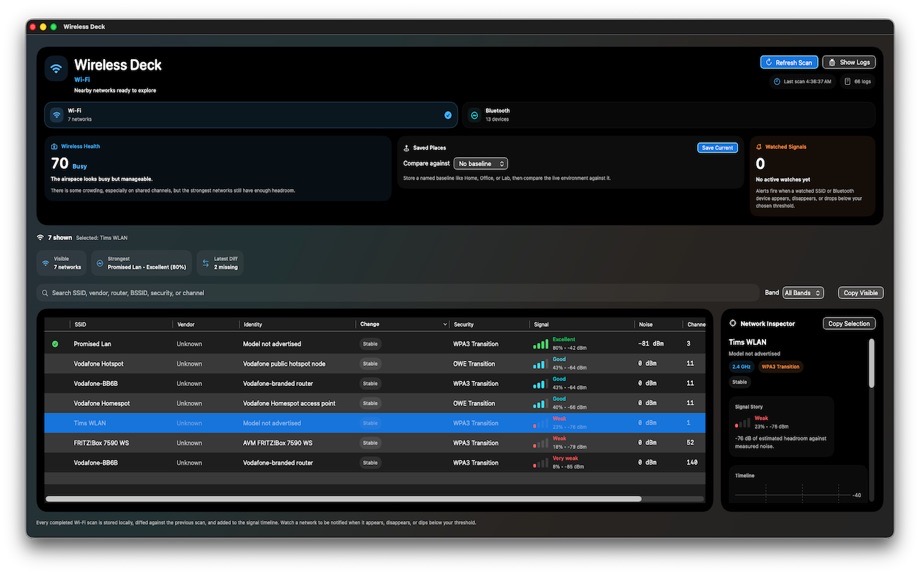Viewport: 920px width, 575px height.
Task: Click WPA3 Transition tag in Network Inspector
Action: coord(780,367)
